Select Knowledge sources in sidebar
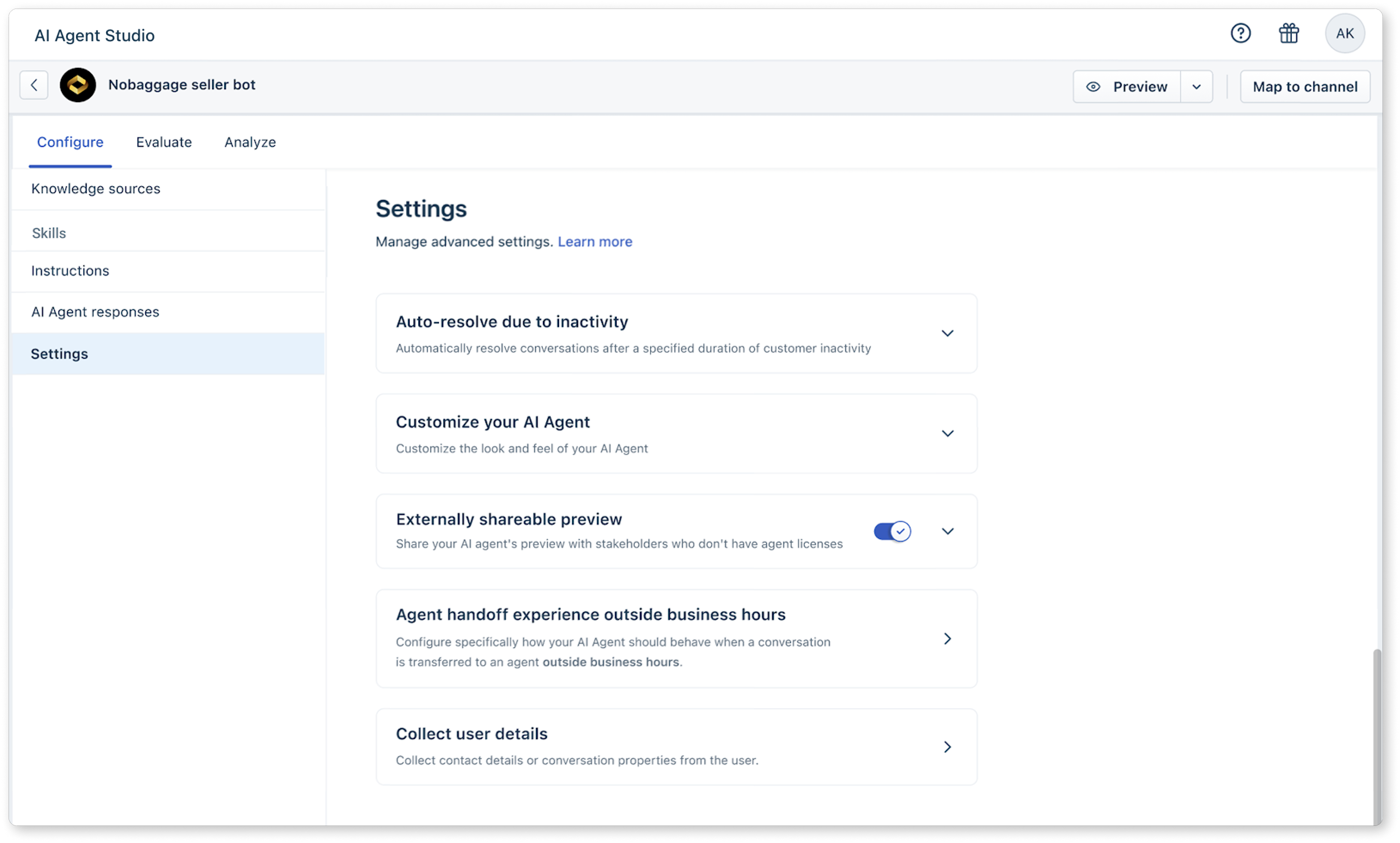Image resolution: width=1400 pixels, height=843 pixels. [x=95, y=188]
